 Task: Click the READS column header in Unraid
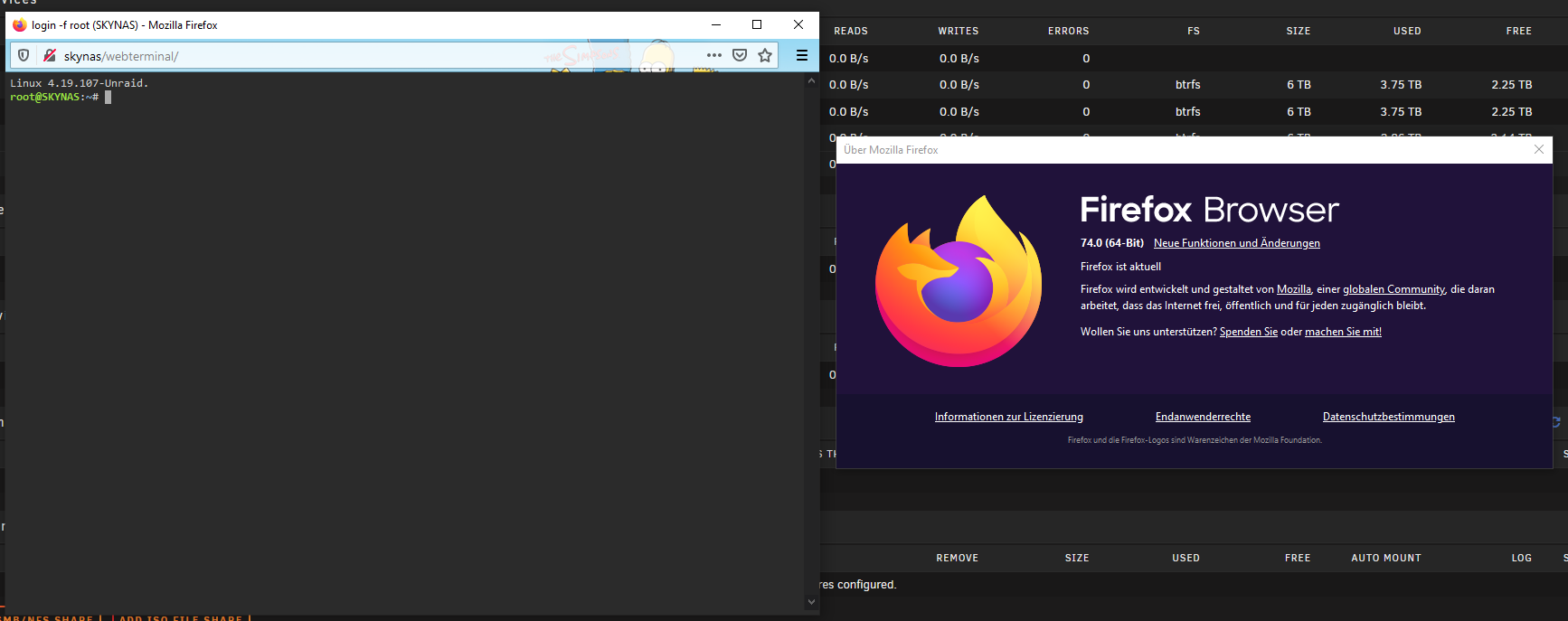point(851,31)
